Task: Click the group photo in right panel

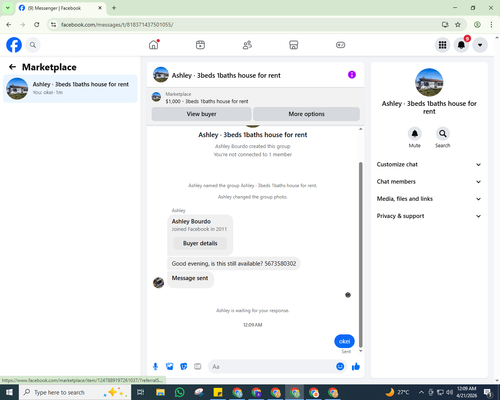Action: coord(429,82)
